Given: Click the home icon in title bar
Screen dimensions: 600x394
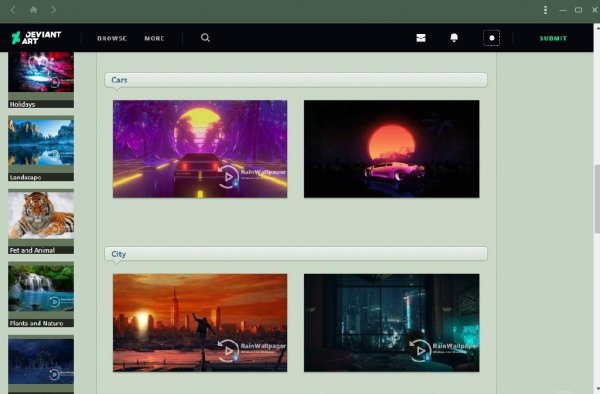Looking at the screenshot, I should (34, 10).
